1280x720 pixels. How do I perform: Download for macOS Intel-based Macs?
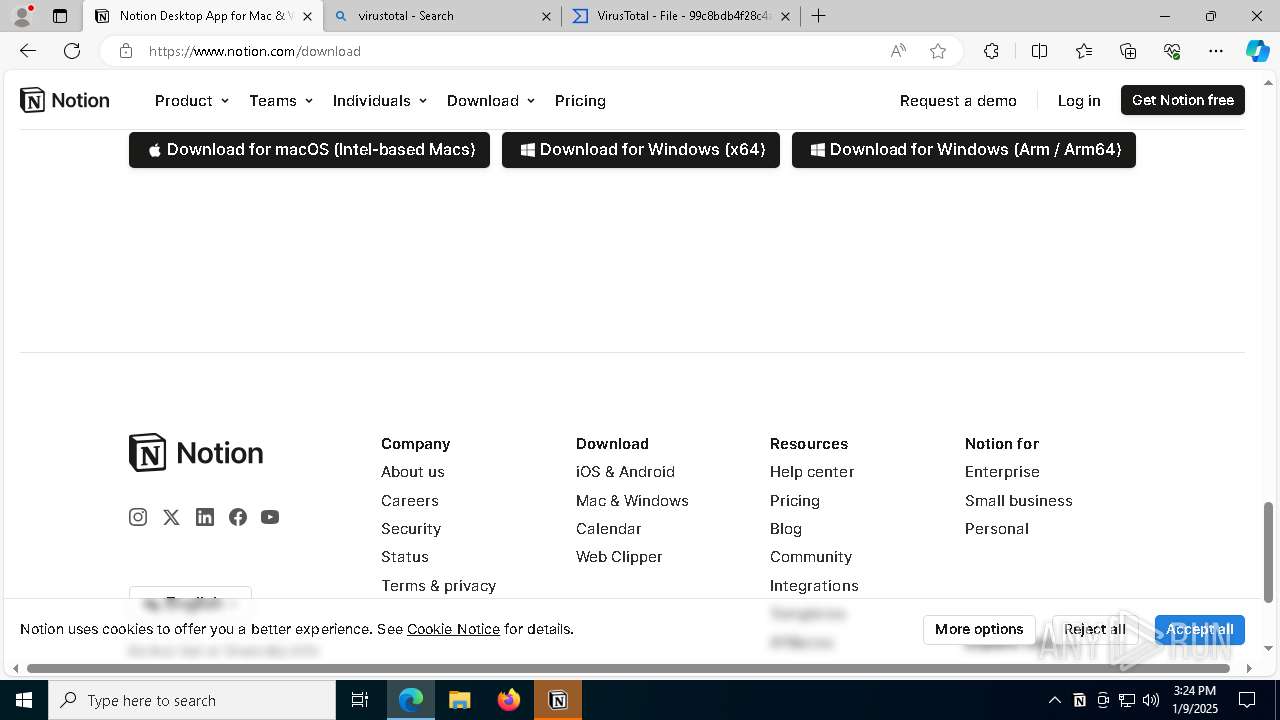[x=309, y=150]
